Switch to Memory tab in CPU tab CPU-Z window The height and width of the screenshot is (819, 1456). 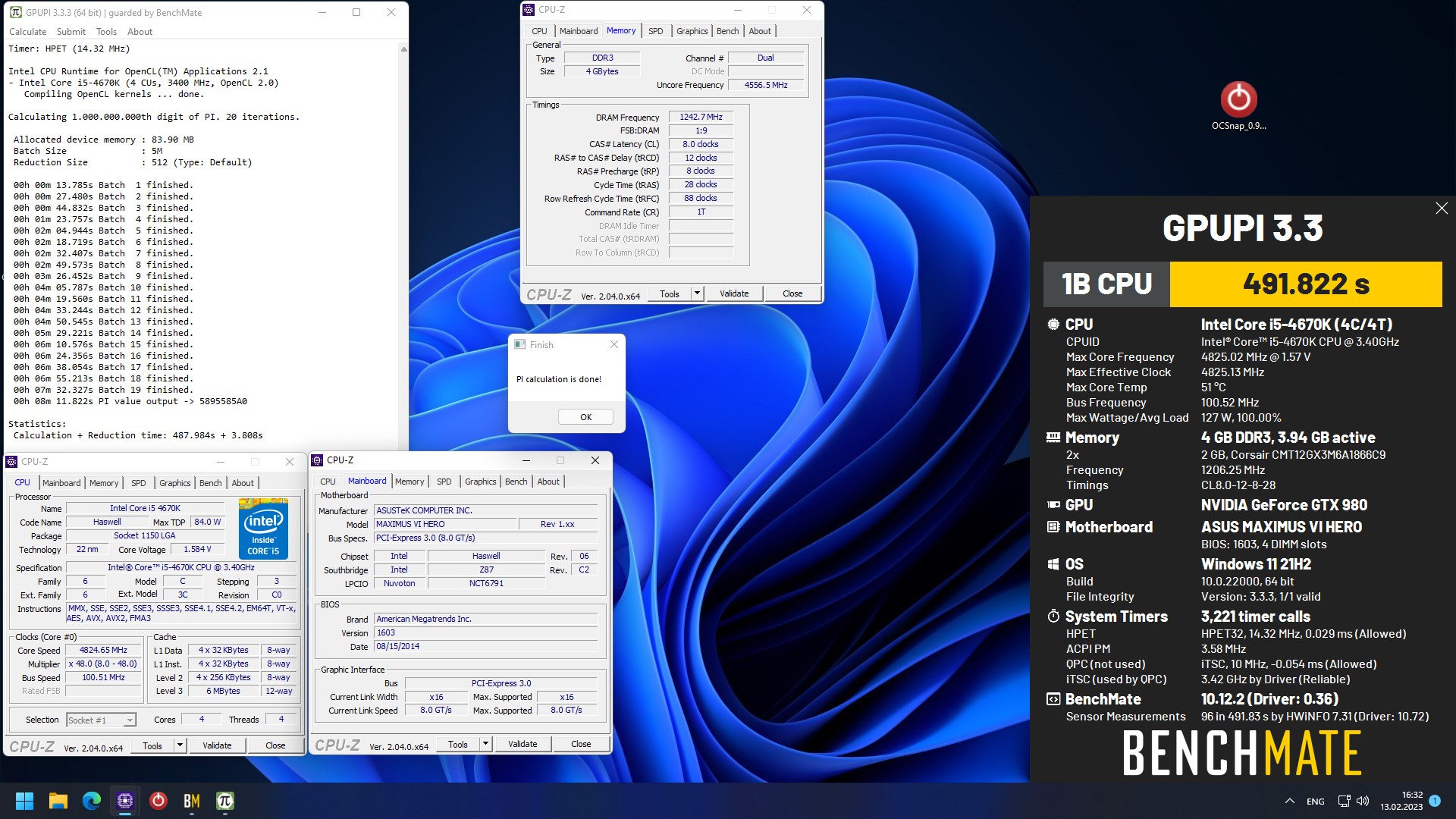(x=104, y=483)
